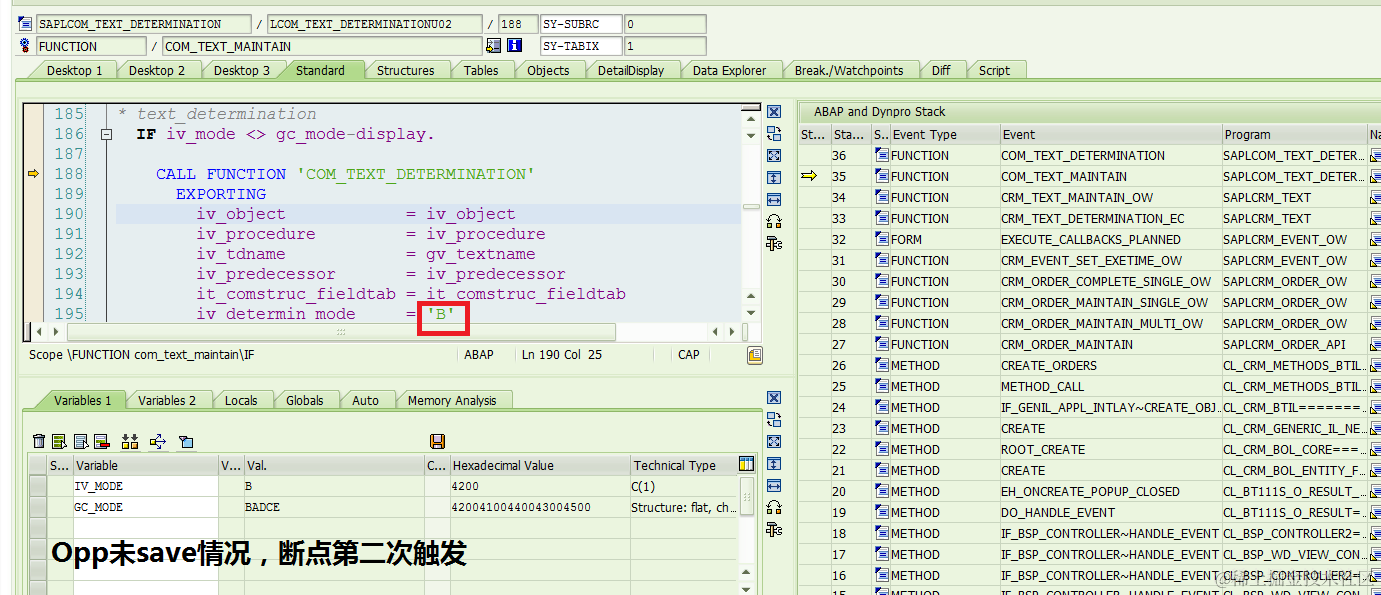1381x595 pixels.
Task: Switch to the Desktop 2 tab
Action: tap(157, 70)
